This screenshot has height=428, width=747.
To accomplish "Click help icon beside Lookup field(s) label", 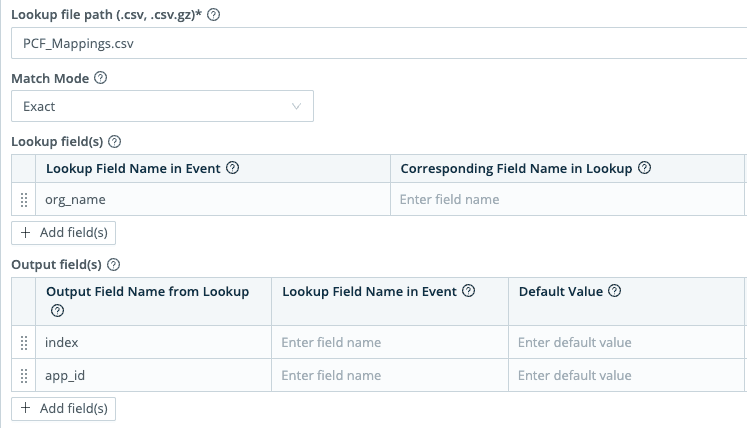I will [114, 142].
